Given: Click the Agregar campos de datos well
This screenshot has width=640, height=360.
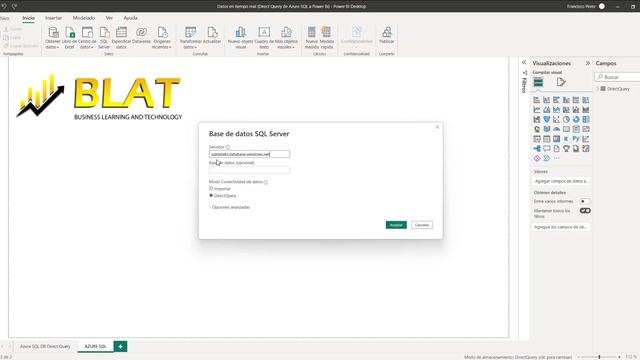Looking at the screenshot, I should tap(561, 181).
